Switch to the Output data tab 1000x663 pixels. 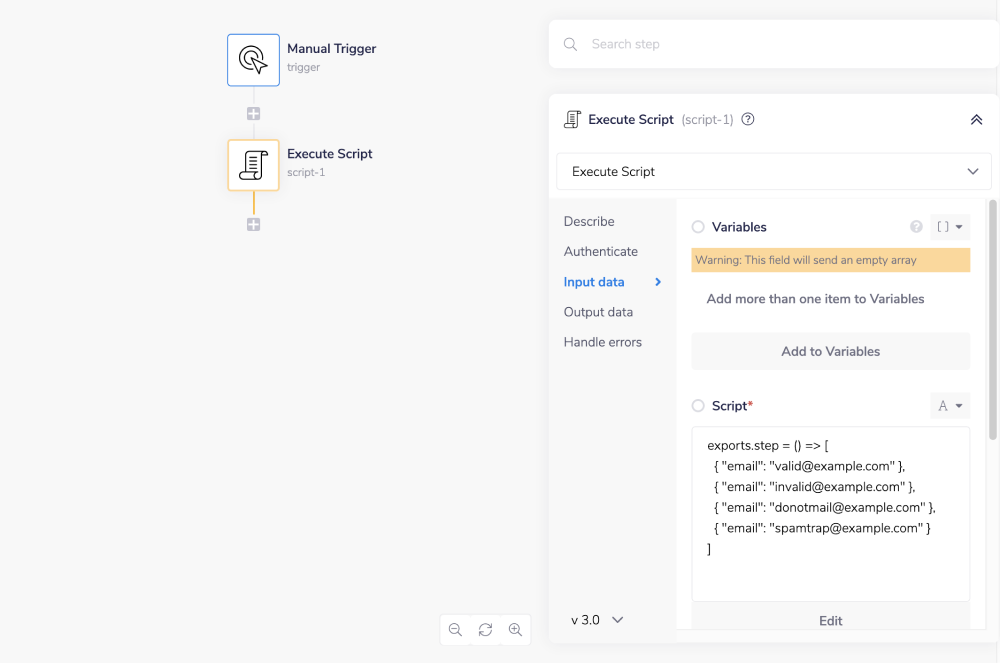pos(598,312)
